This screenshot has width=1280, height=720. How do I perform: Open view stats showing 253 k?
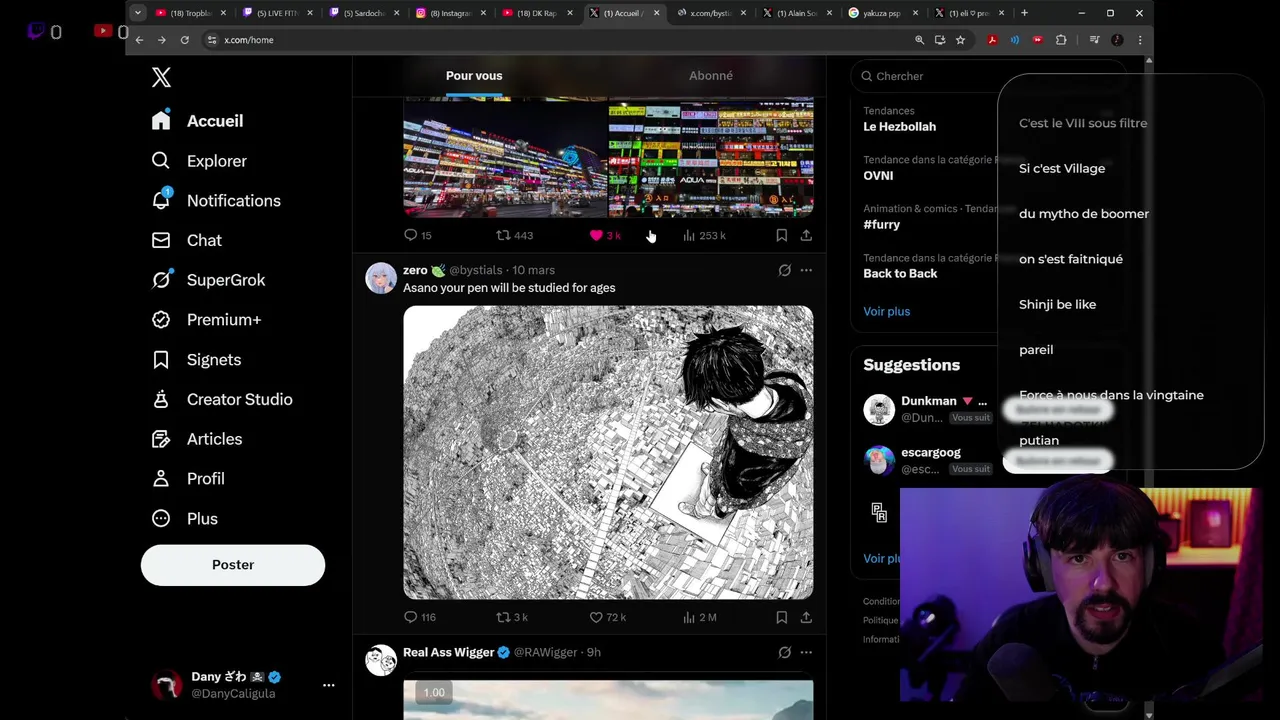click(704, 235)
